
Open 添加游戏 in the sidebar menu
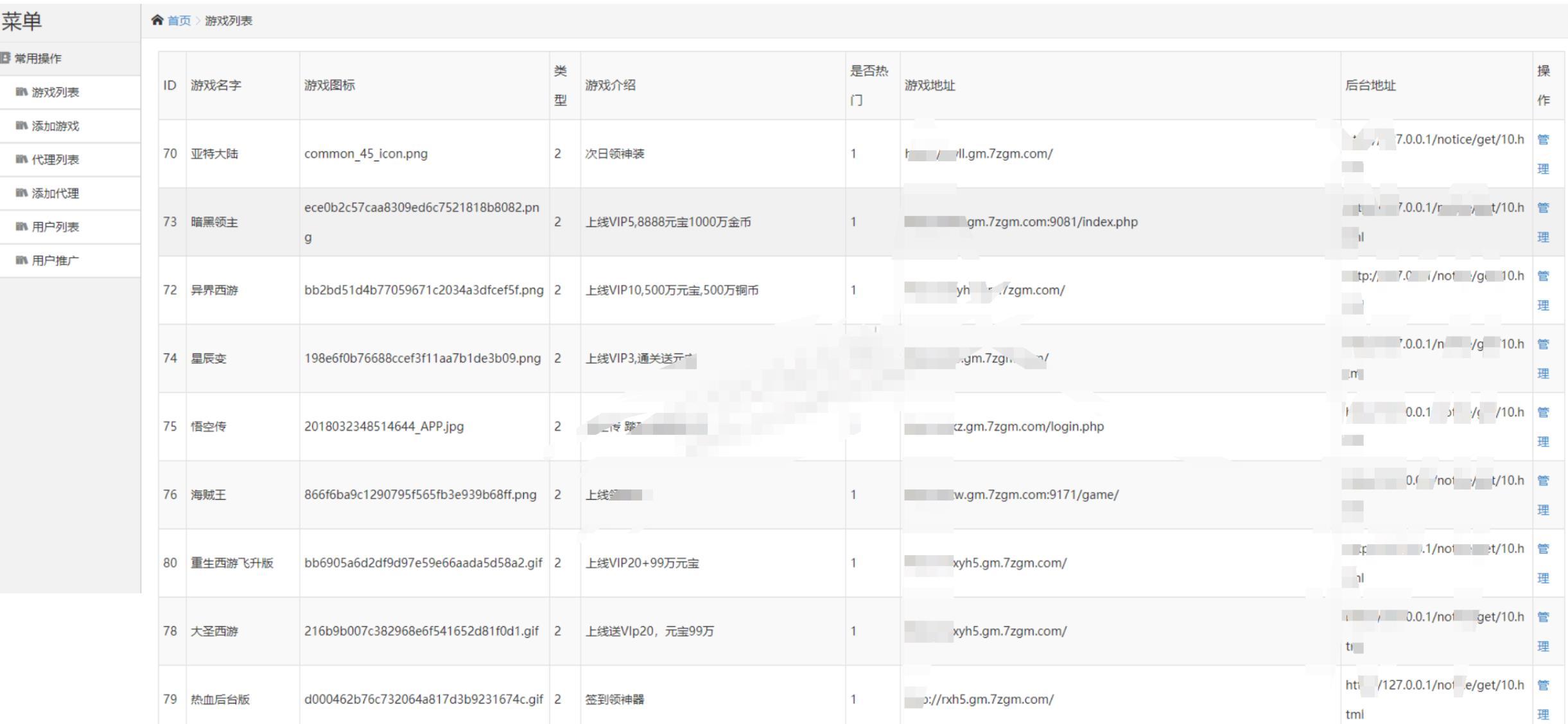click(70, 126)
